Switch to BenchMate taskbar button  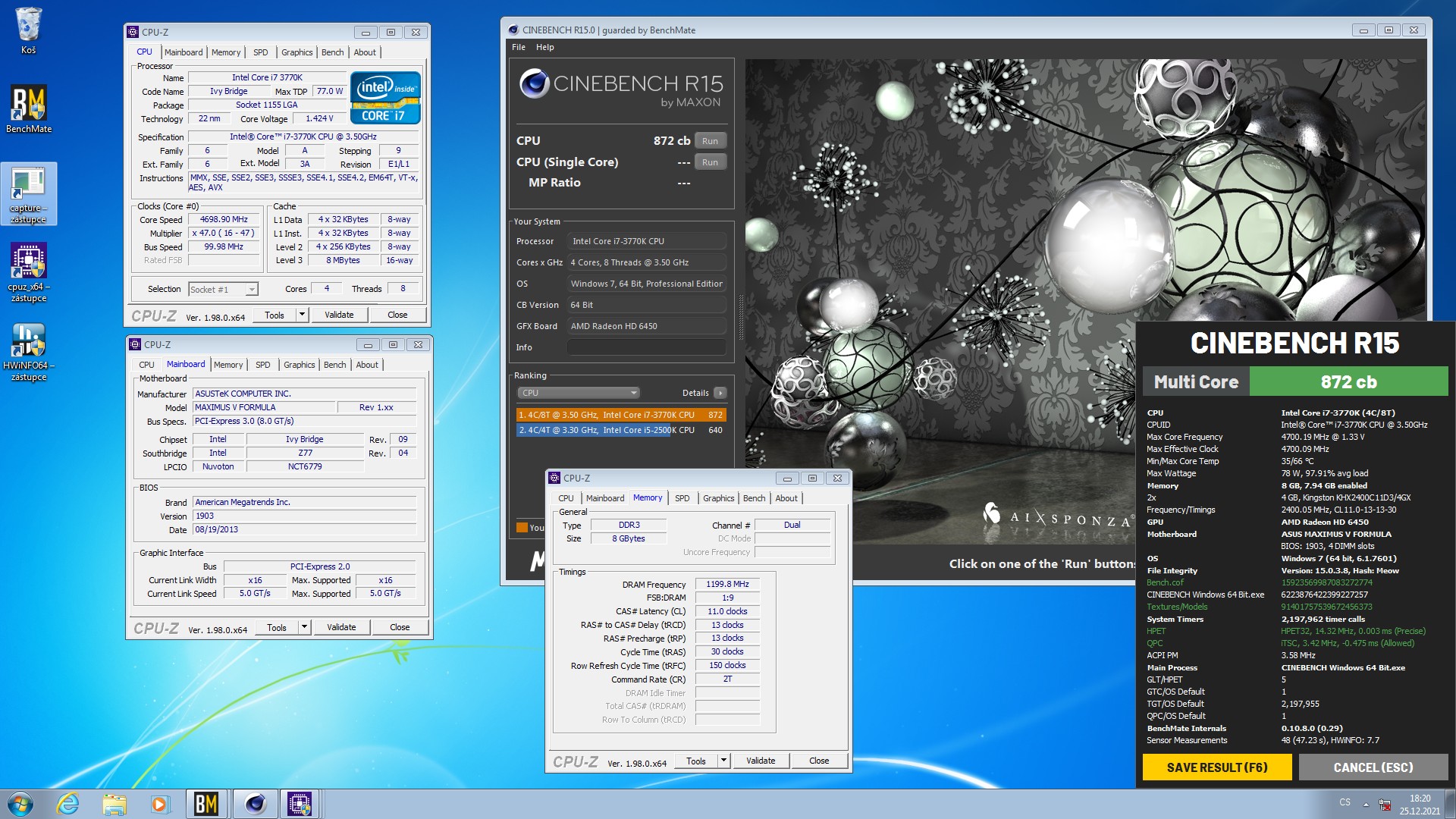click(206, 804)
